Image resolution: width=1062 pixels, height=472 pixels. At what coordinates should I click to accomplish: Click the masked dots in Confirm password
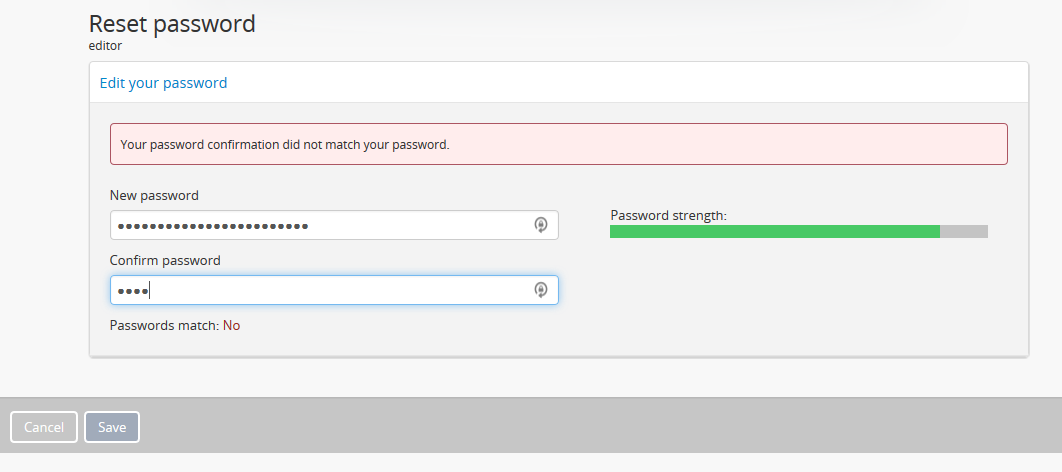tap(131, 291)
